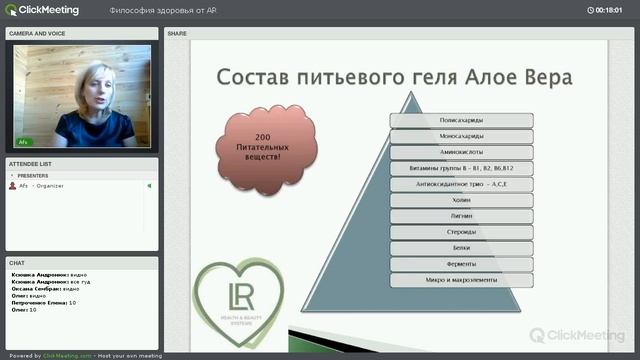The width and height of the screenshot is (640, 360).
Task: Click the 'Ферменты' box in pyramid
Action: [x=462, y=264]
